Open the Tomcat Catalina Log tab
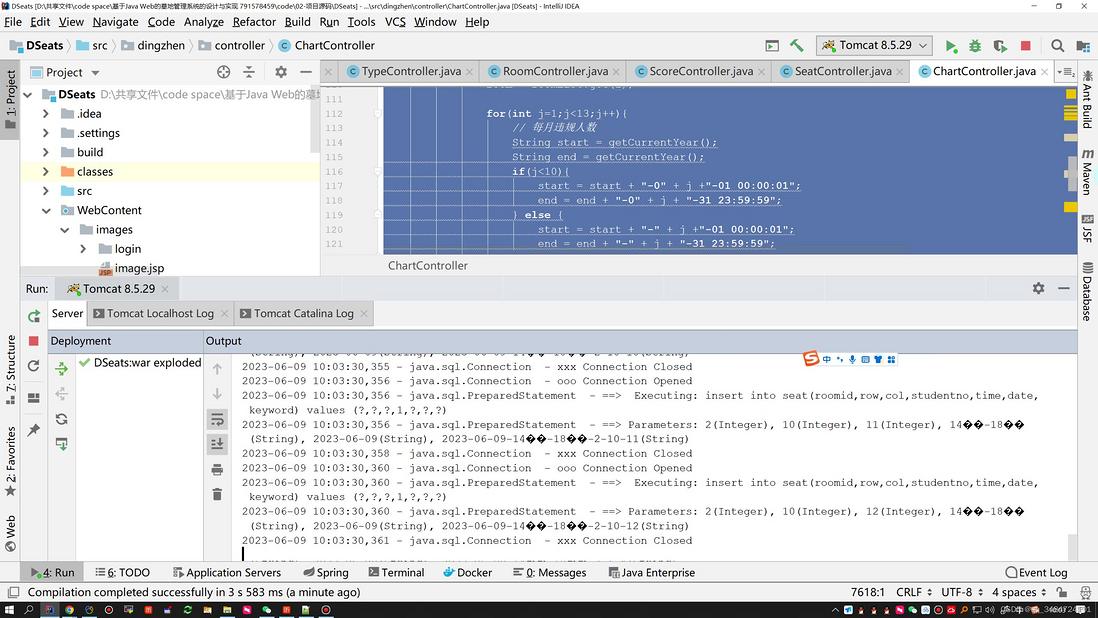The width and height of the screenshot is (1098, 618). (x=303, y=314)
